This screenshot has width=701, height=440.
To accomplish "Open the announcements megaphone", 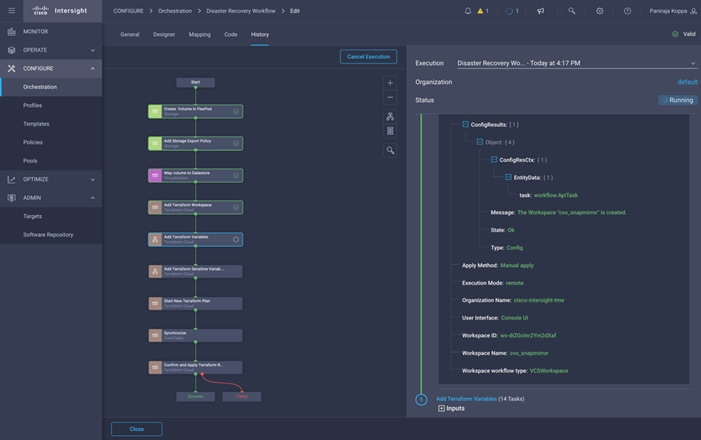I will 541,11.
